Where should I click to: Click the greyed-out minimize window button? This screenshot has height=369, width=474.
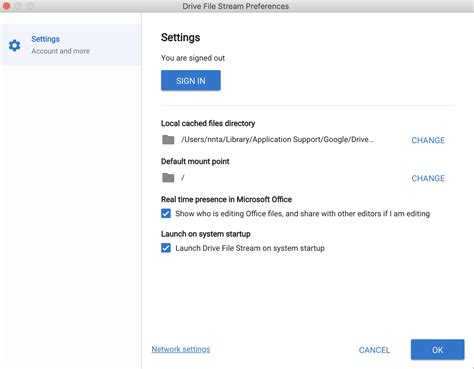pos(18,6)
